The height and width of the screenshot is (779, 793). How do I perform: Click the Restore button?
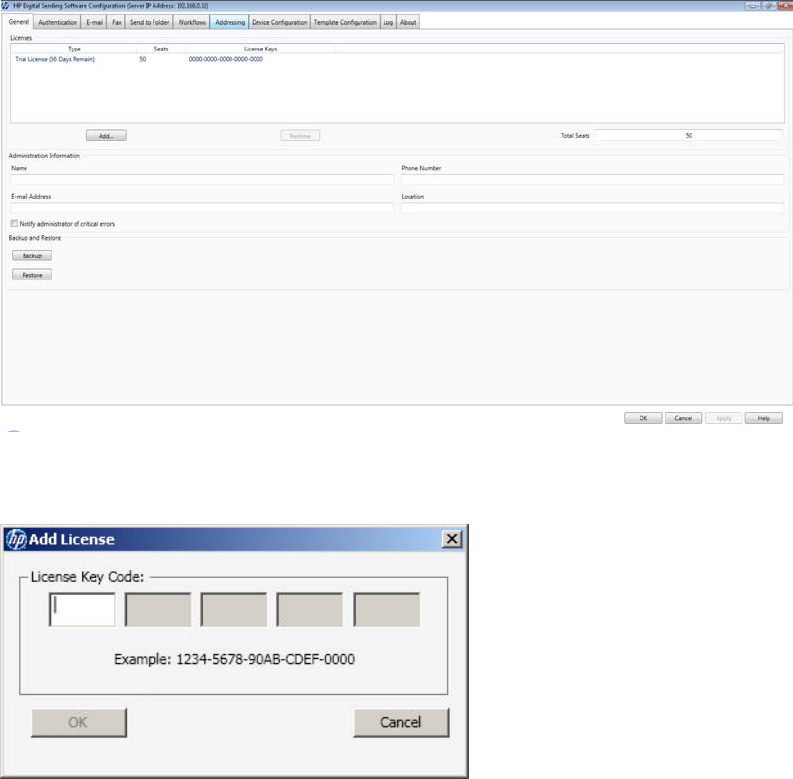click(x=32, y=275)
